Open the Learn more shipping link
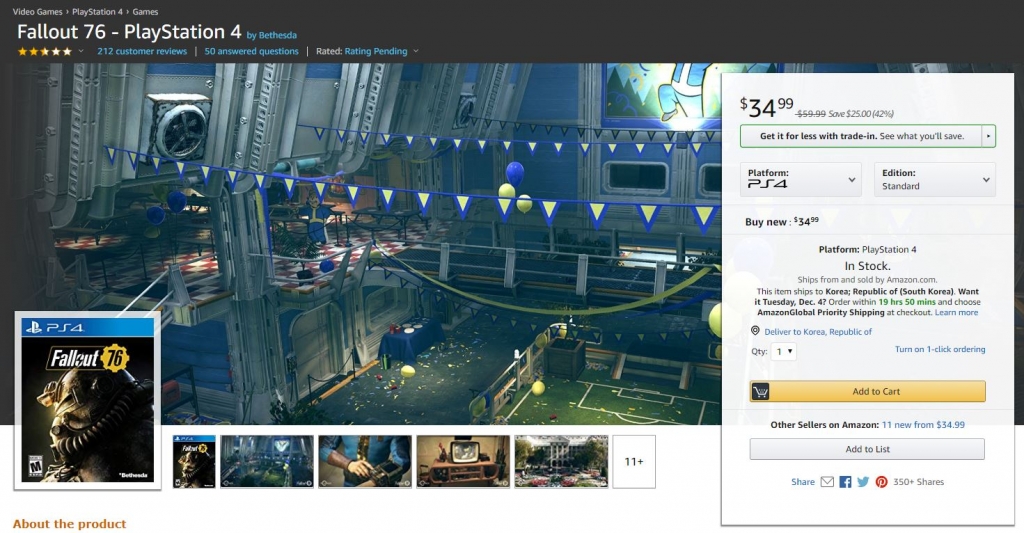 (x=956, y=312)
